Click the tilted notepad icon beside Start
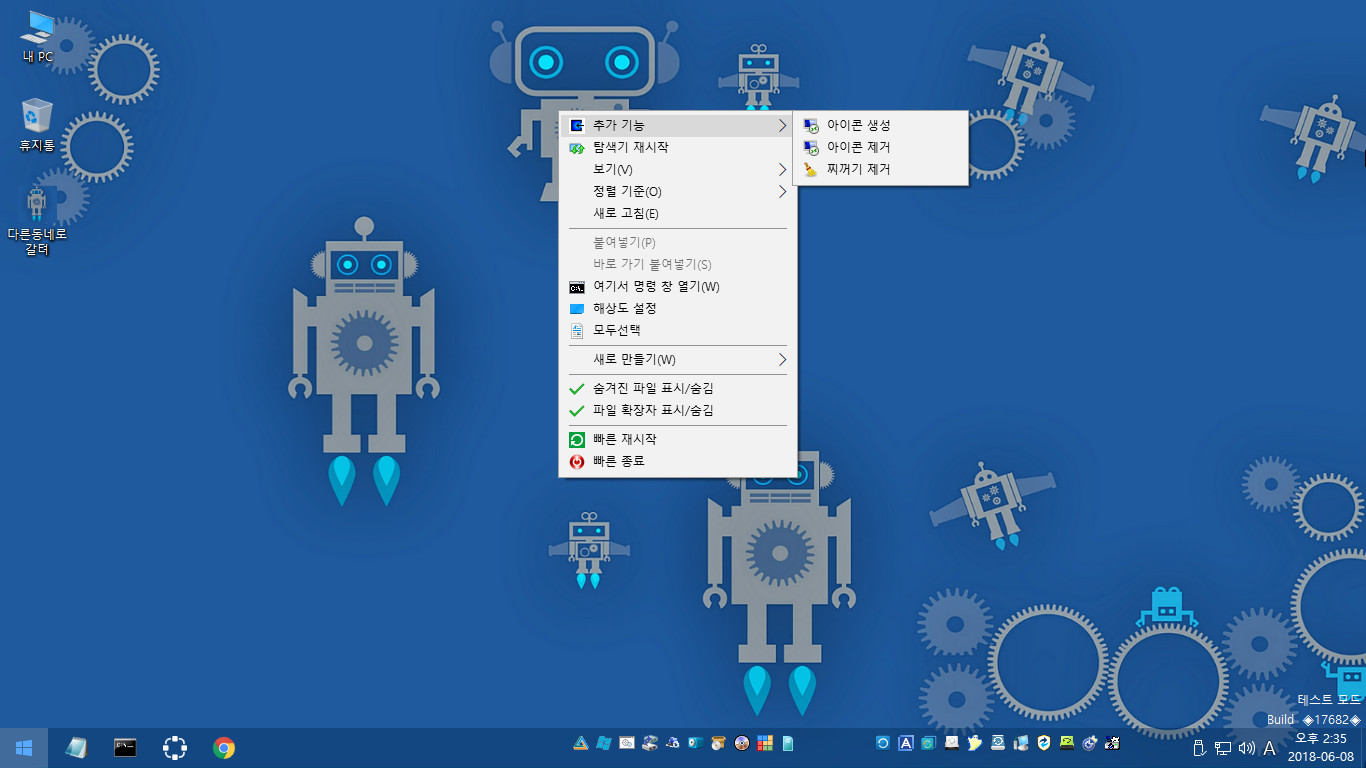Viewport: 1366px width, 768px height. [76, 748]
